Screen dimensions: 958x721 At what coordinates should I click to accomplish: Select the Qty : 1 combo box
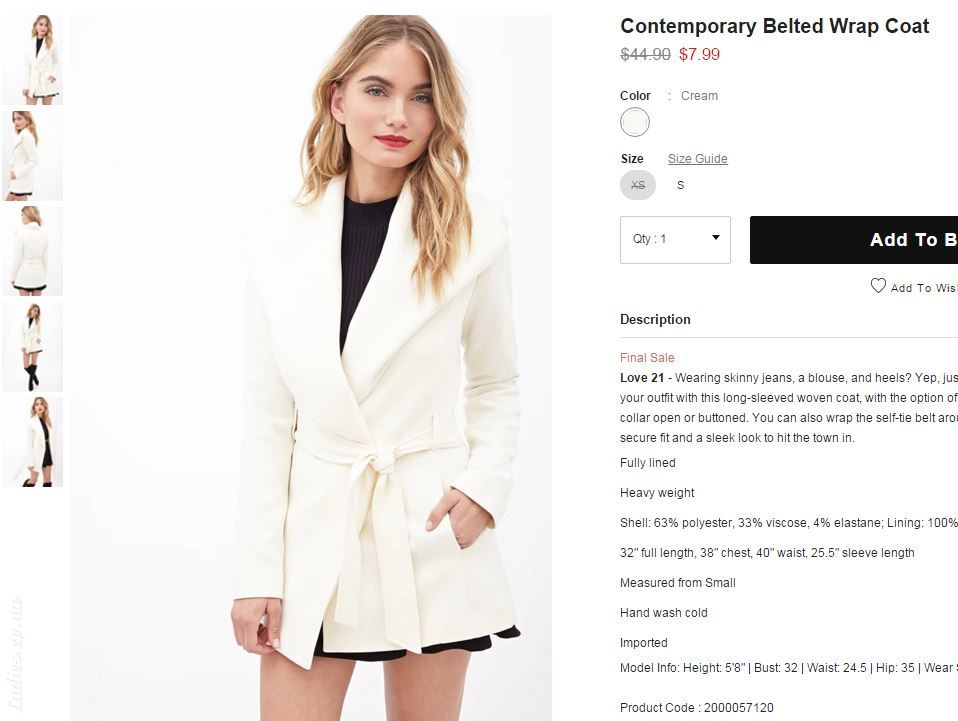[675, 240]
